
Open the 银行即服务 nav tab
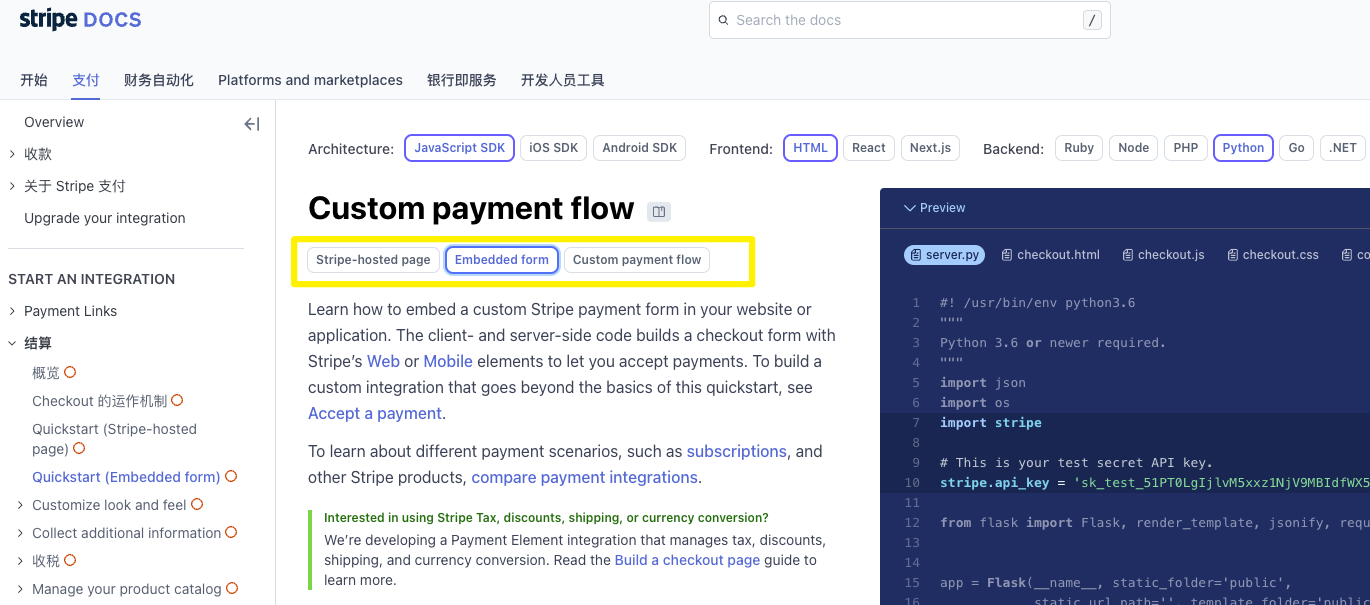[x=462, y=80]
